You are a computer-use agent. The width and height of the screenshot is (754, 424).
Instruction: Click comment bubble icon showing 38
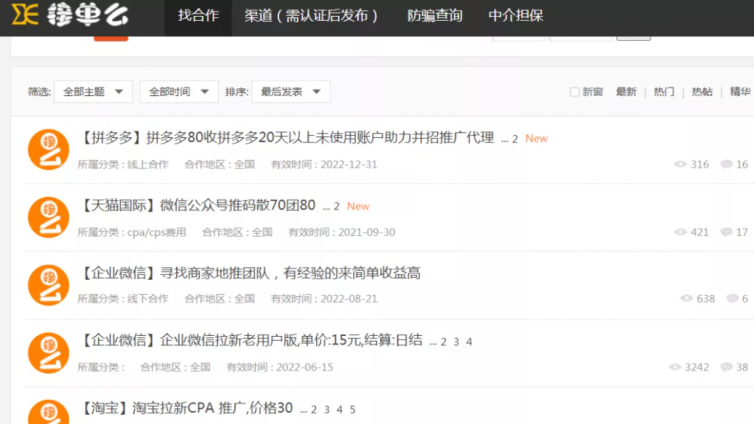click(x=726, y=367)
